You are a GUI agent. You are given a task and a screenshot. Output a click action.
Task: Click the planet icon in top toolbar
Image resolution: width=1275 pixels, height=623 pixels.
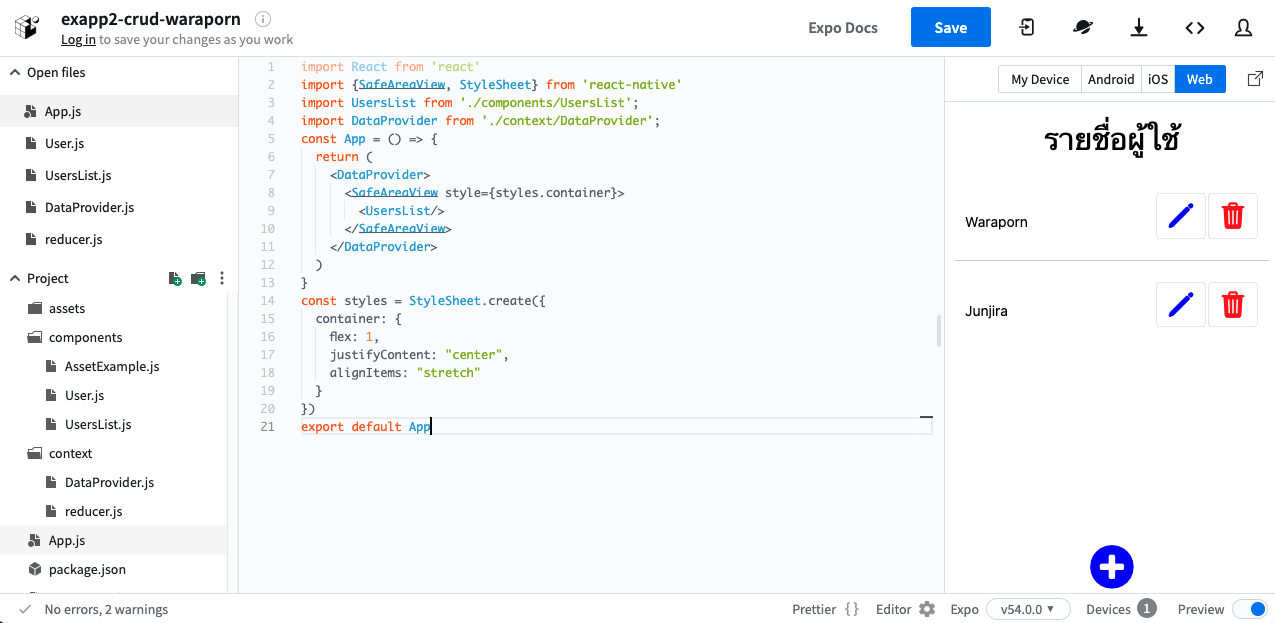click(1083, 28)
